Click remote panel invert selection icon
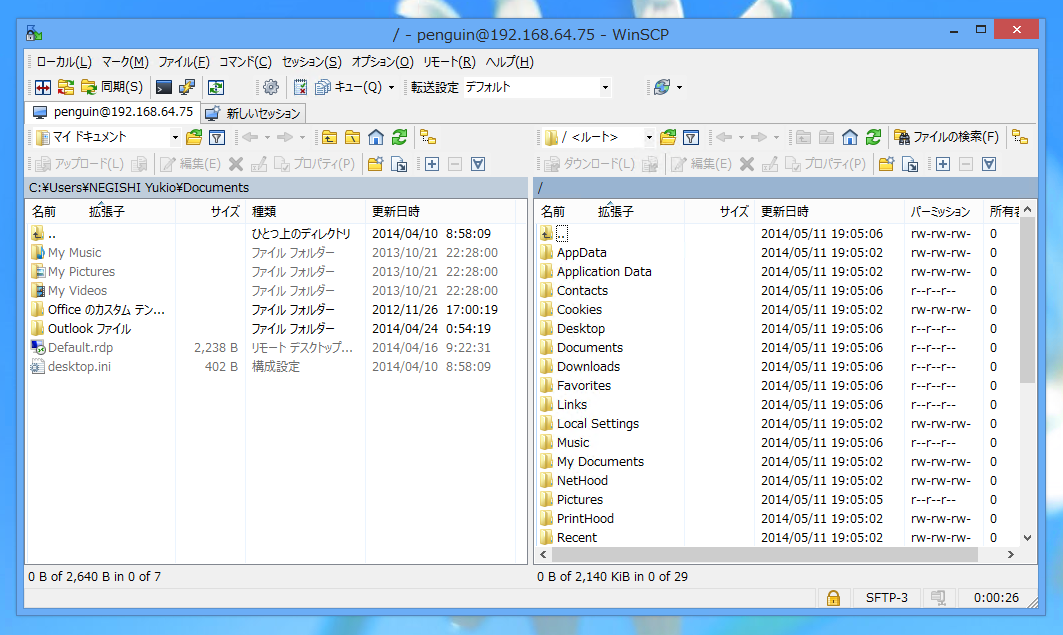 click(989, 164)
